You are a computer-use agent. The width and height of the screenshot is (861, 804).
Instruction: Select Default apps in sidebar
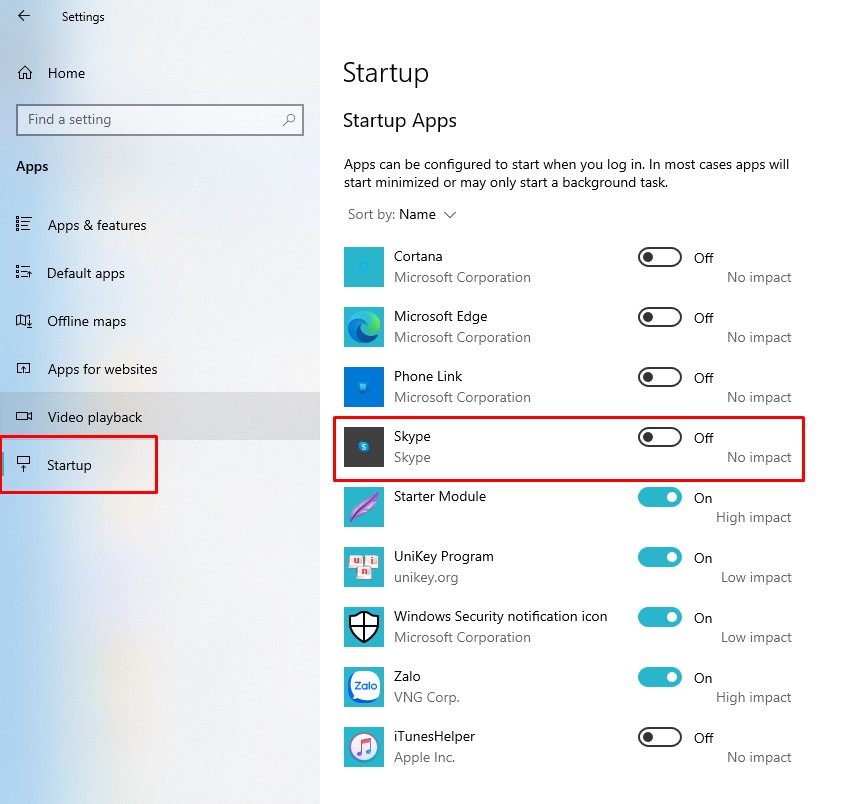(x=85, y=273)
